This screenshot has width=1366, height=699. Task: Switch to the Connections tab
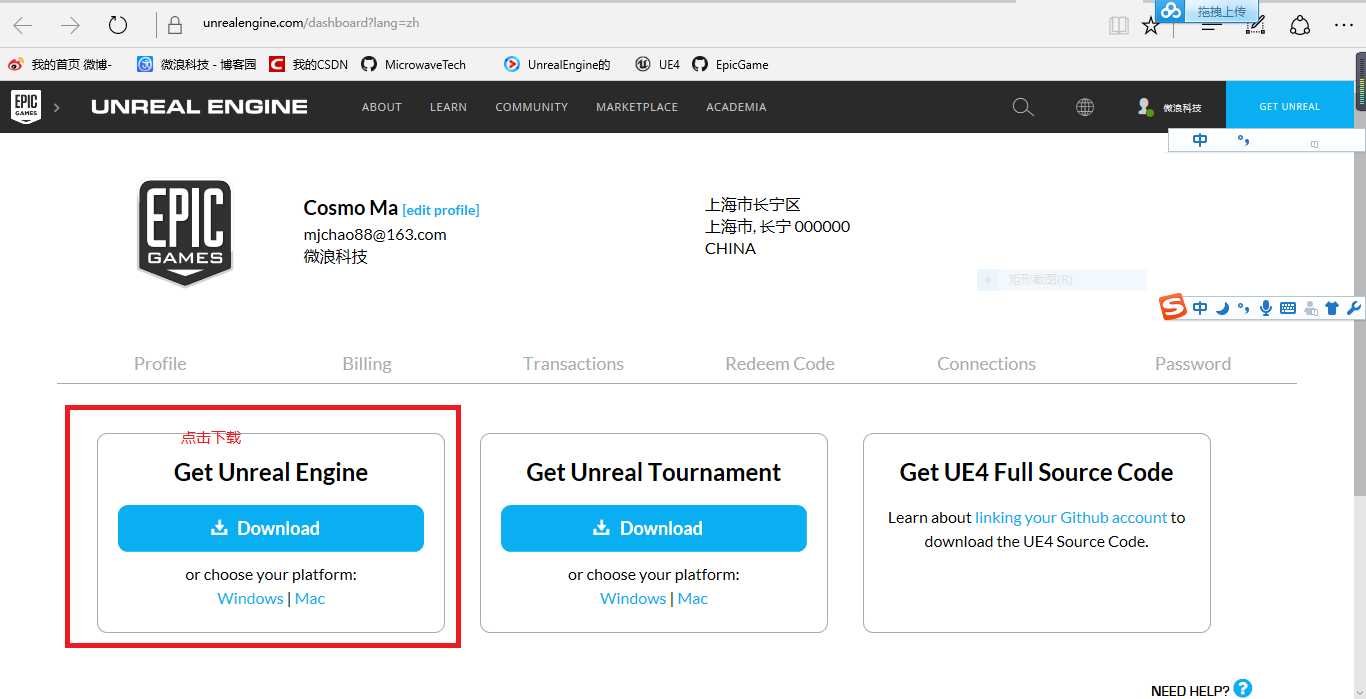[x=986, y=364]
